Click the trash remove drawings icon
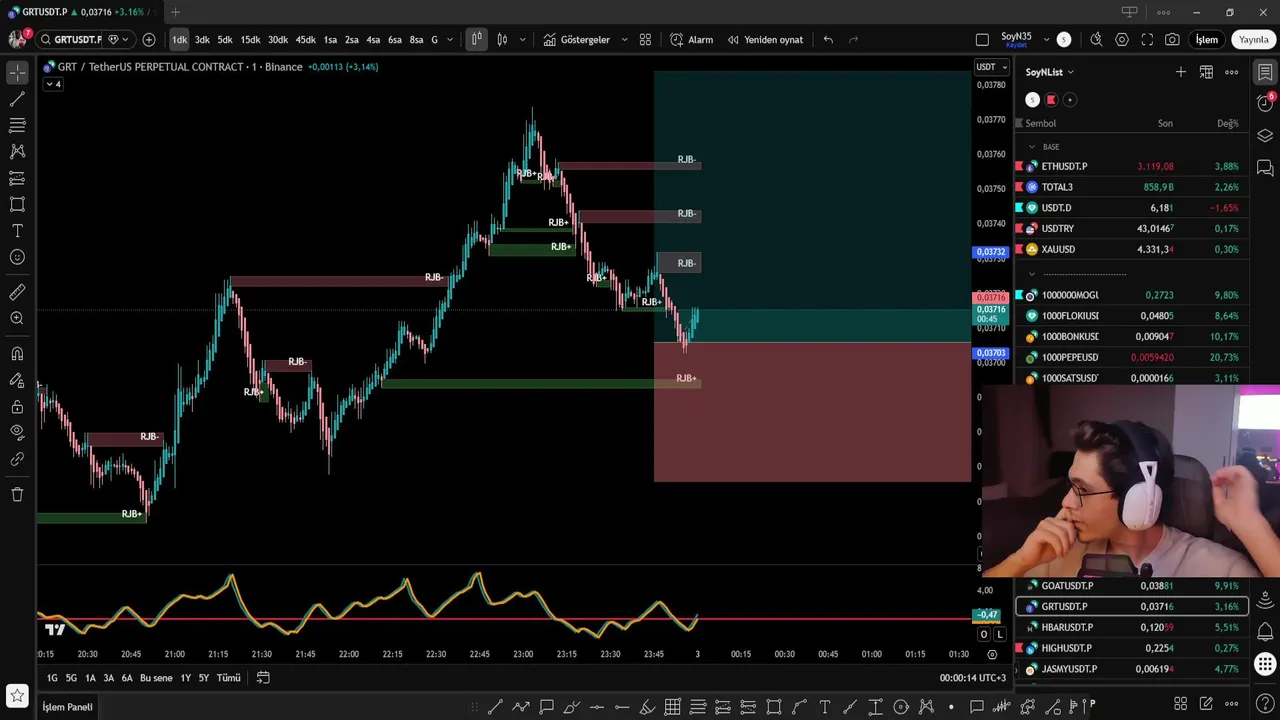Viewport: 1280px width, 720px height. coord(17,494)
